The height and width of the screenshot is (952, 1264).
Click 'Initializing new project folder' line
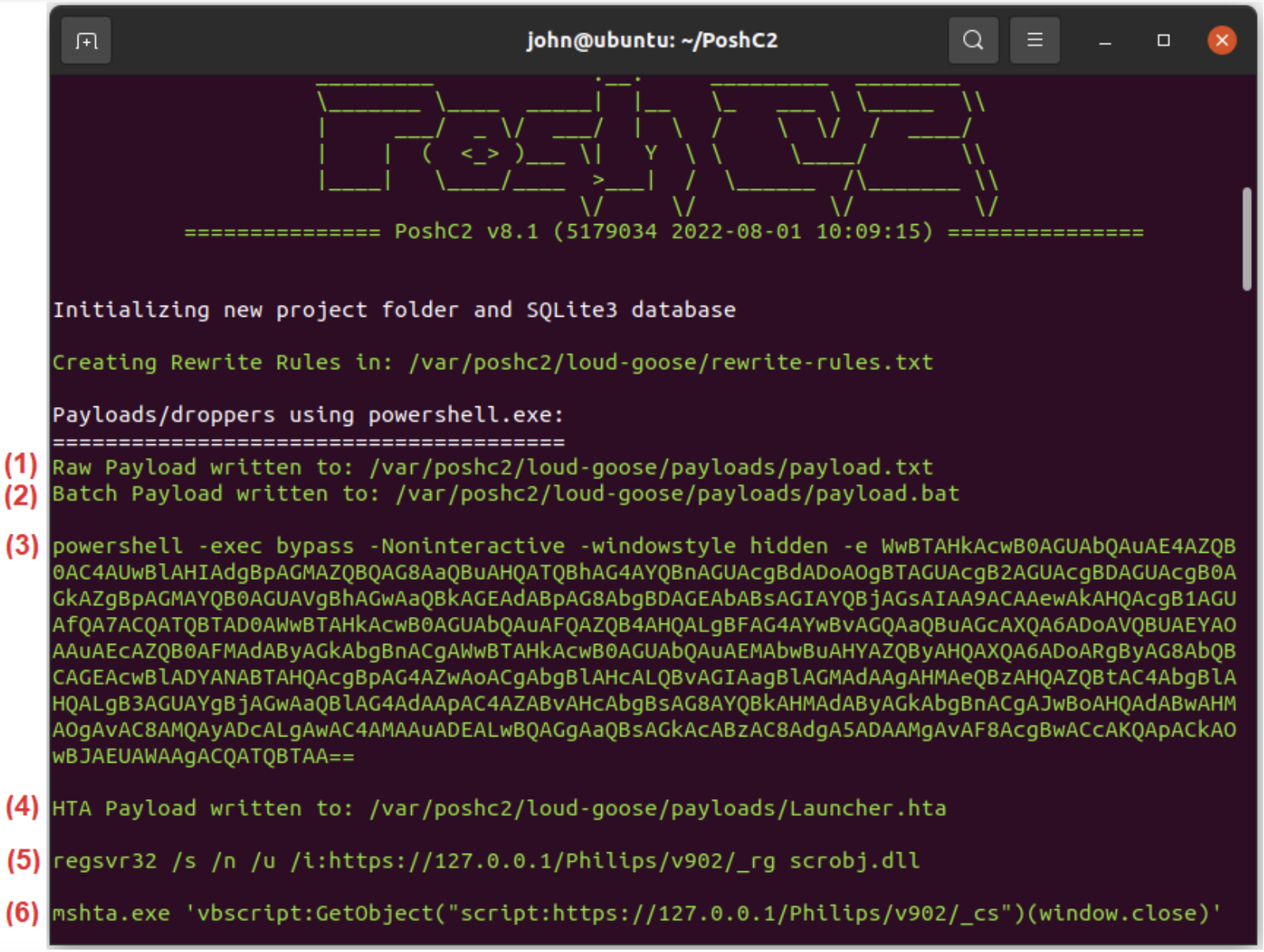394,310
